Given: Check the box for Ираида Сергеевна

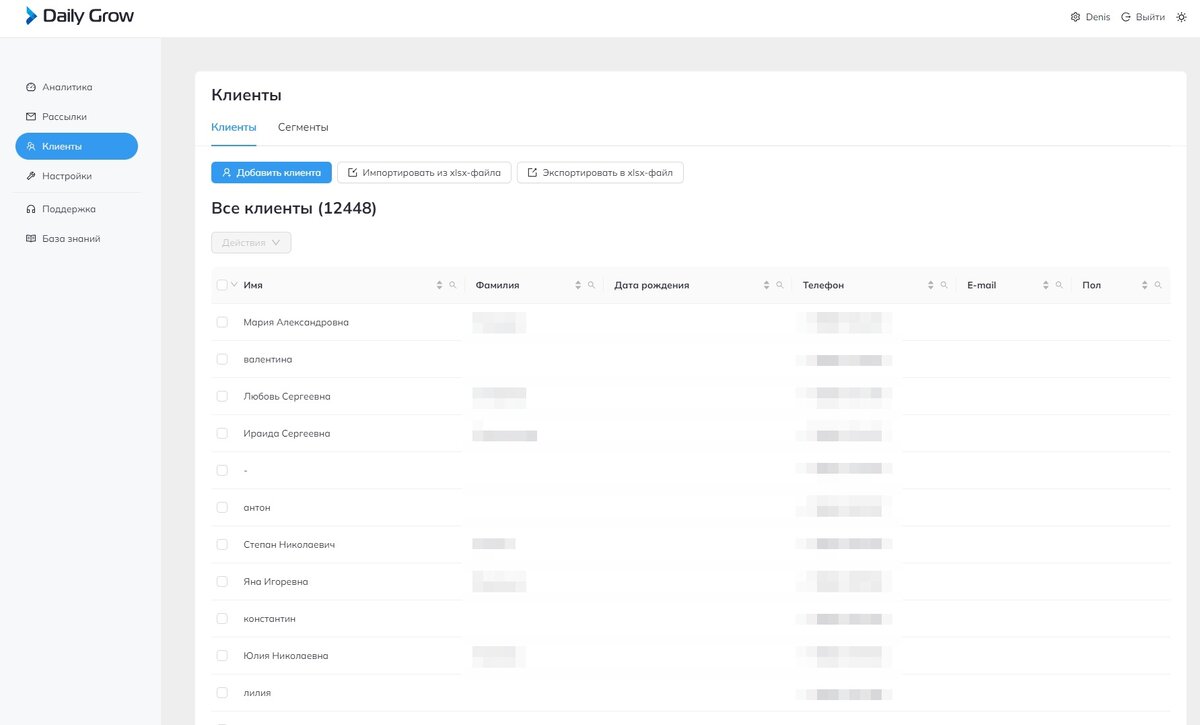Looking at the screenshot, I should [x=222, y=433].
